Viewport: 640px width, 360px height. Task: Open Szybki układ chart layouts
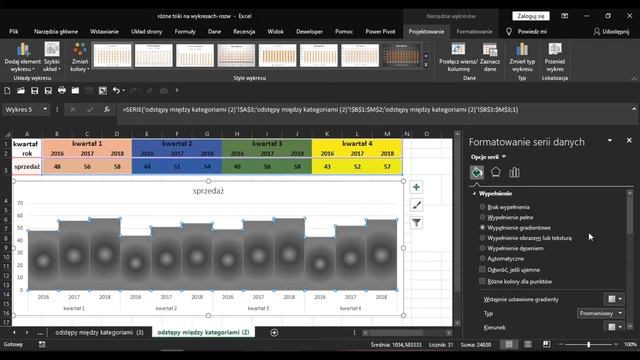click(x=52, y=57)
